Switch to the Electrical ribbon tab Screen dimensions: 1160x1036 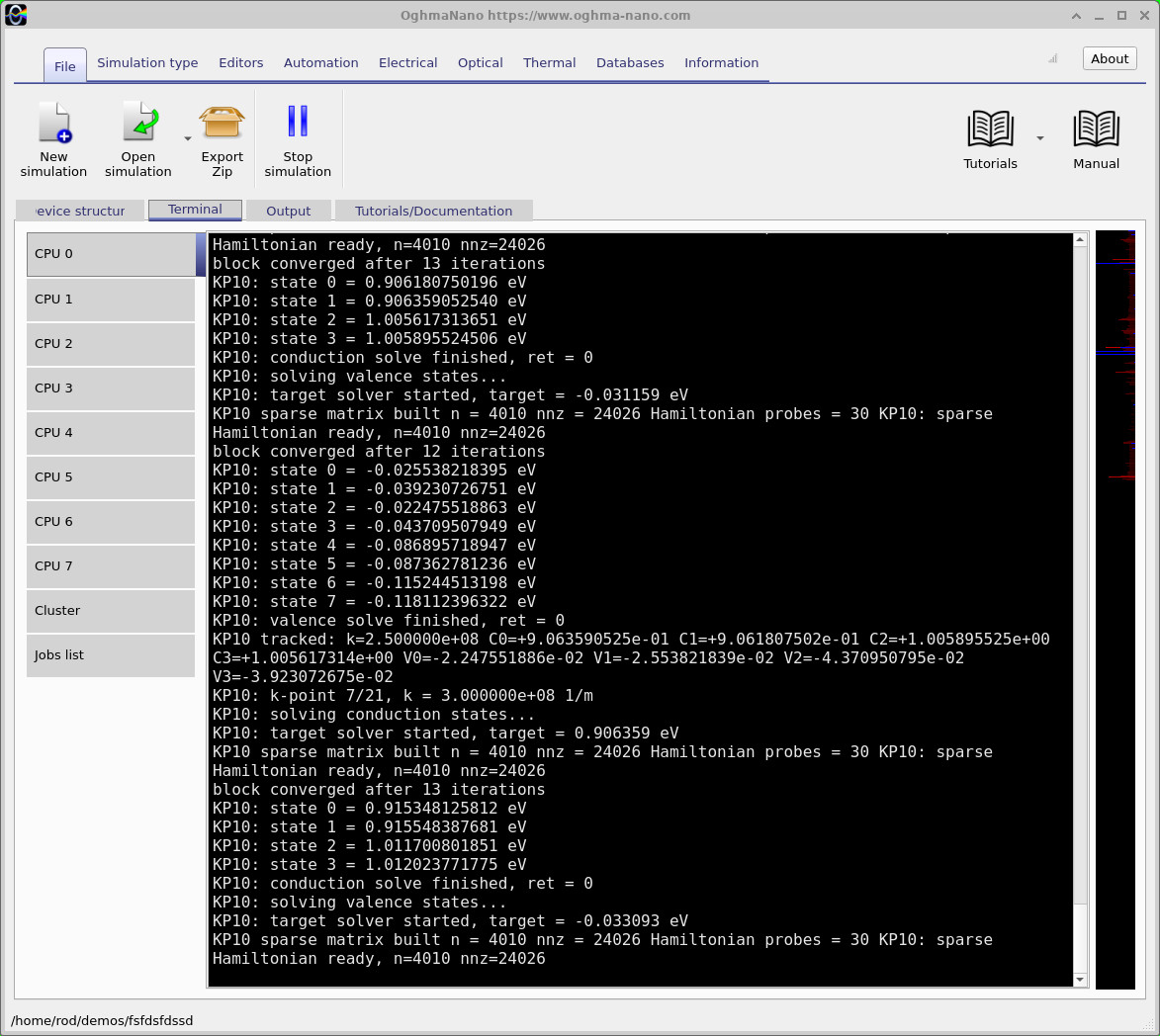pos(407,63)
